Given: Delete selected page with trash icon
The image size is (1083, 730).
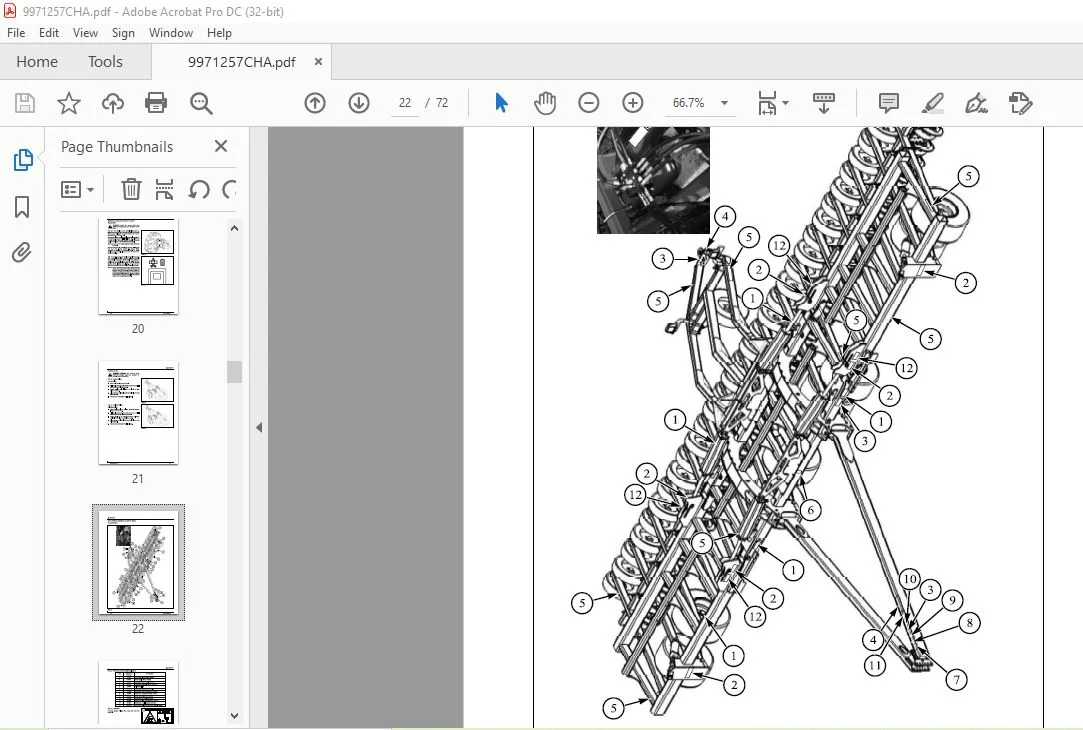Looking at the screenshot, I should 131,189.
